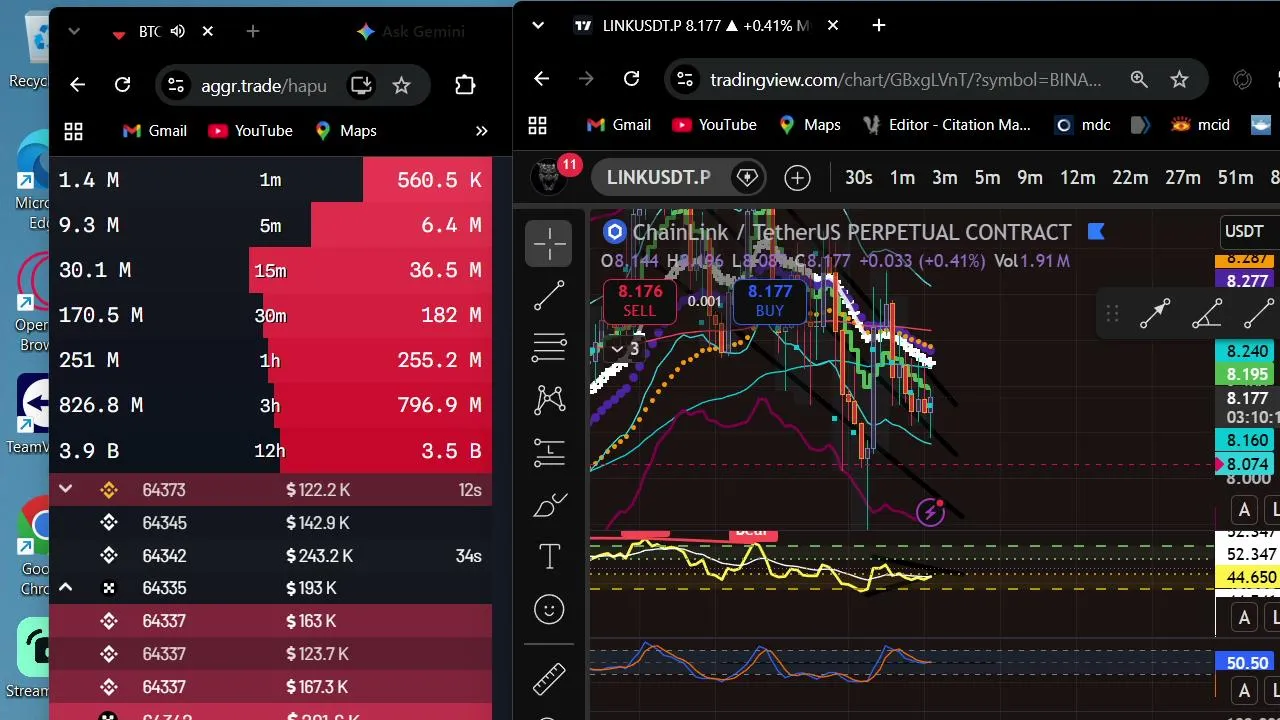Select the crosshair cursor tool in TradingView
This screenshot has width=1280, height=720.
tap(549, 243)
